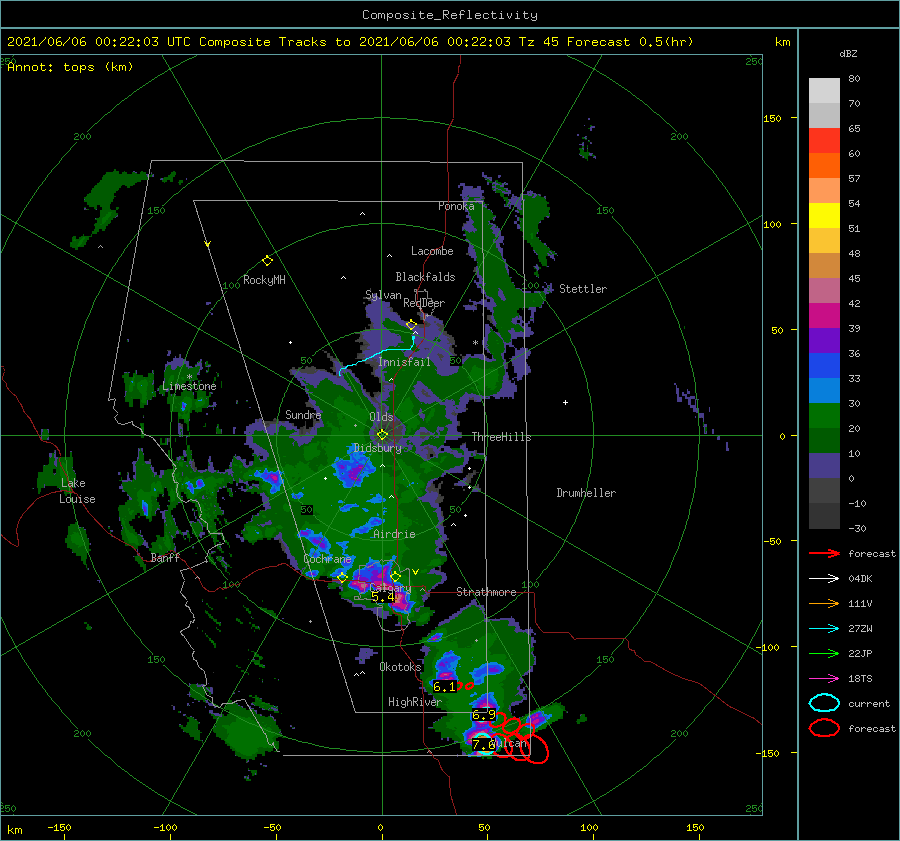Click the Innisfail town label
The width and height of the screenshot is (900, 841).
404,362
